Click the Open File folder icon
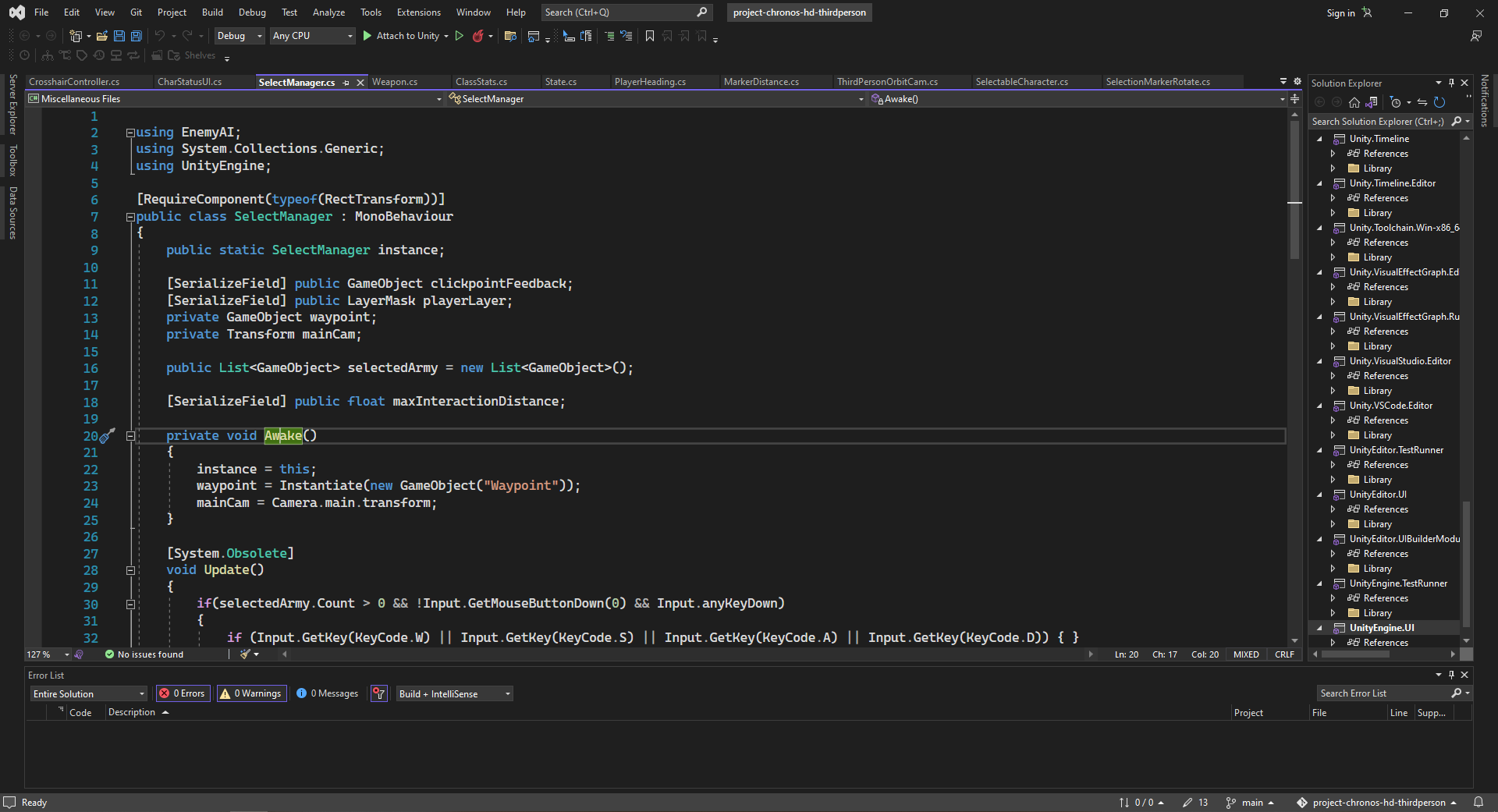Viewport: 1498px width, 812px height. tap(102, 36)
